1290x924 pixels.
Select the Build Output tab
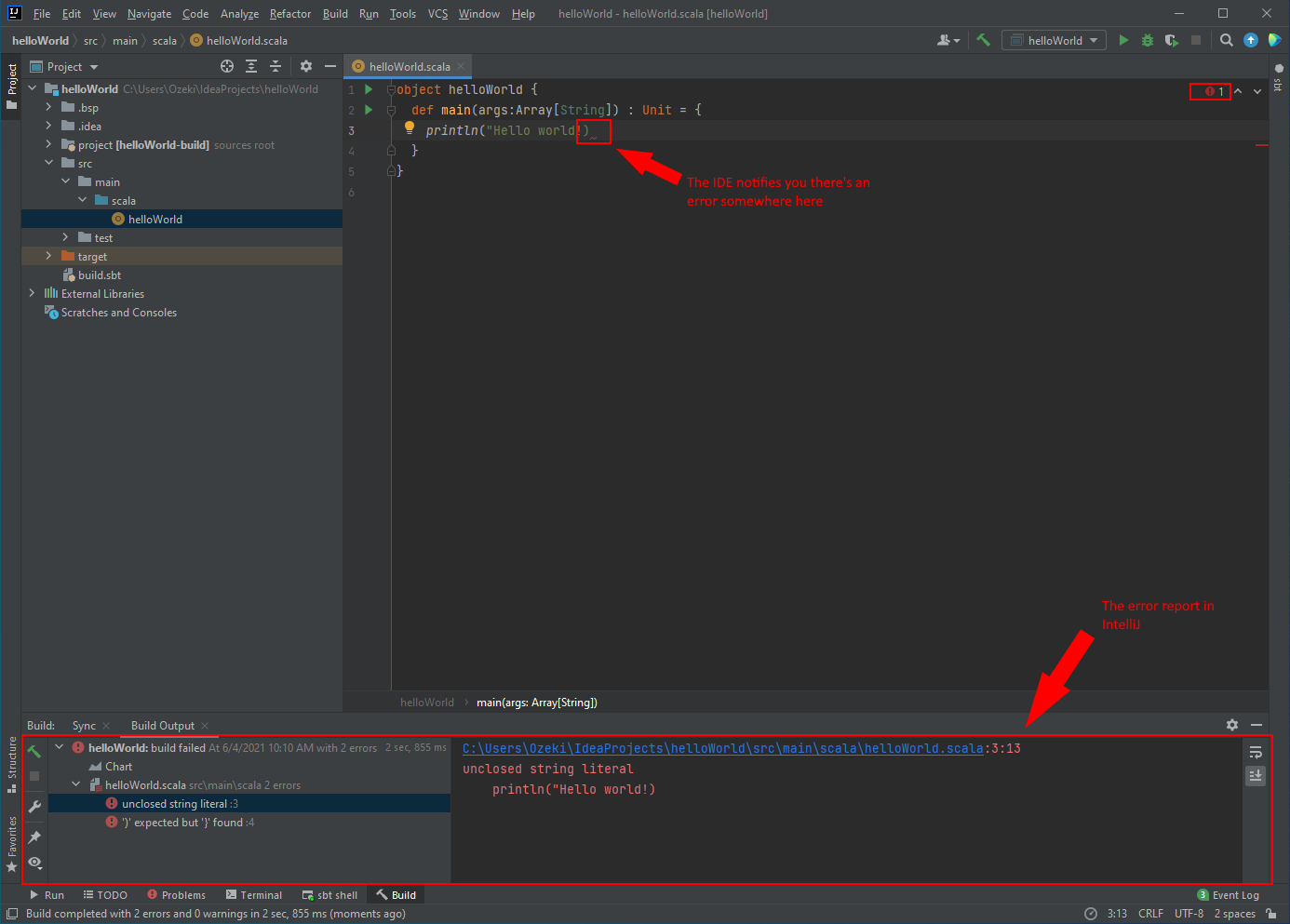(163, 726)
